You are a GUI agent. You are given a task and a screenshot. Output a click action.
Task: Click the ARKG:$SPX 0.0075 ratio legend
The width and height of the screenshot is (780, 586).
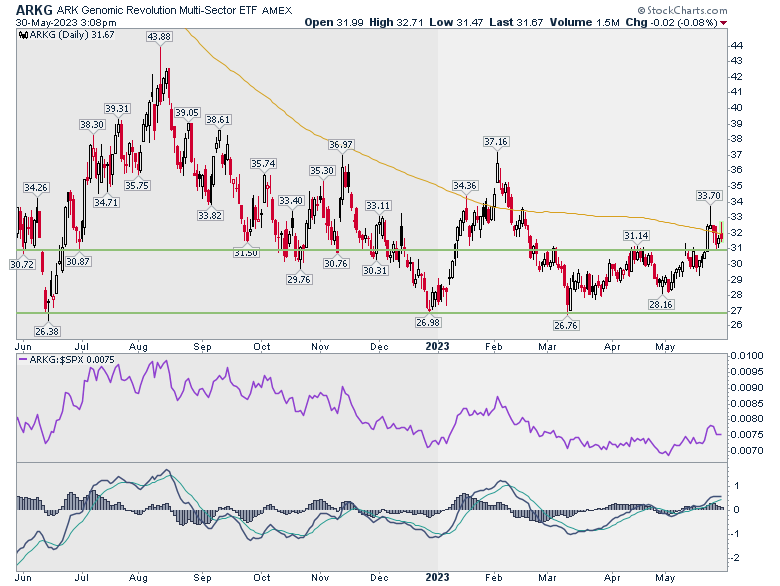(x=68, y=360)
